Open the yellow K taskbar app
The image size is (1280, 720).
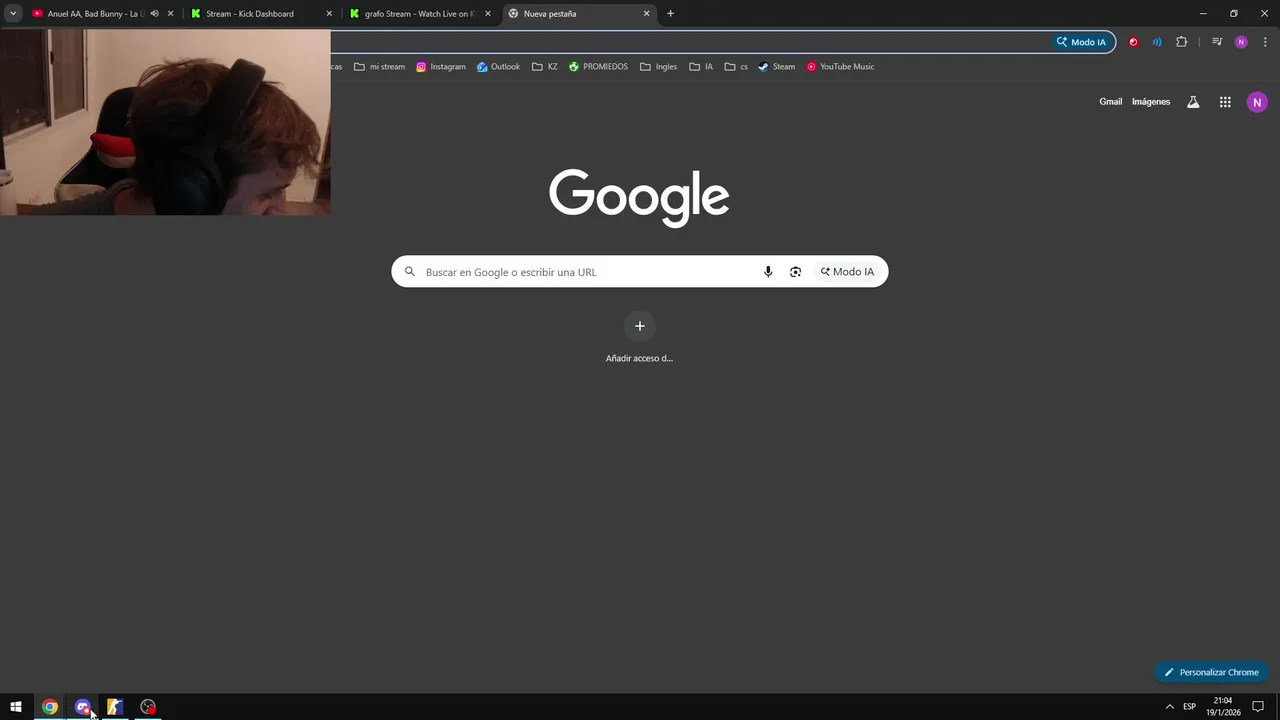click(x=115, y=707)
